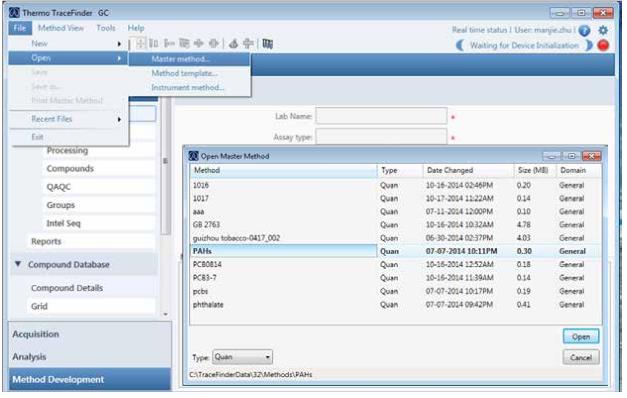Screen dimensions: 627x398
Task: Click the flask toolbar icon
Action: 234,44
